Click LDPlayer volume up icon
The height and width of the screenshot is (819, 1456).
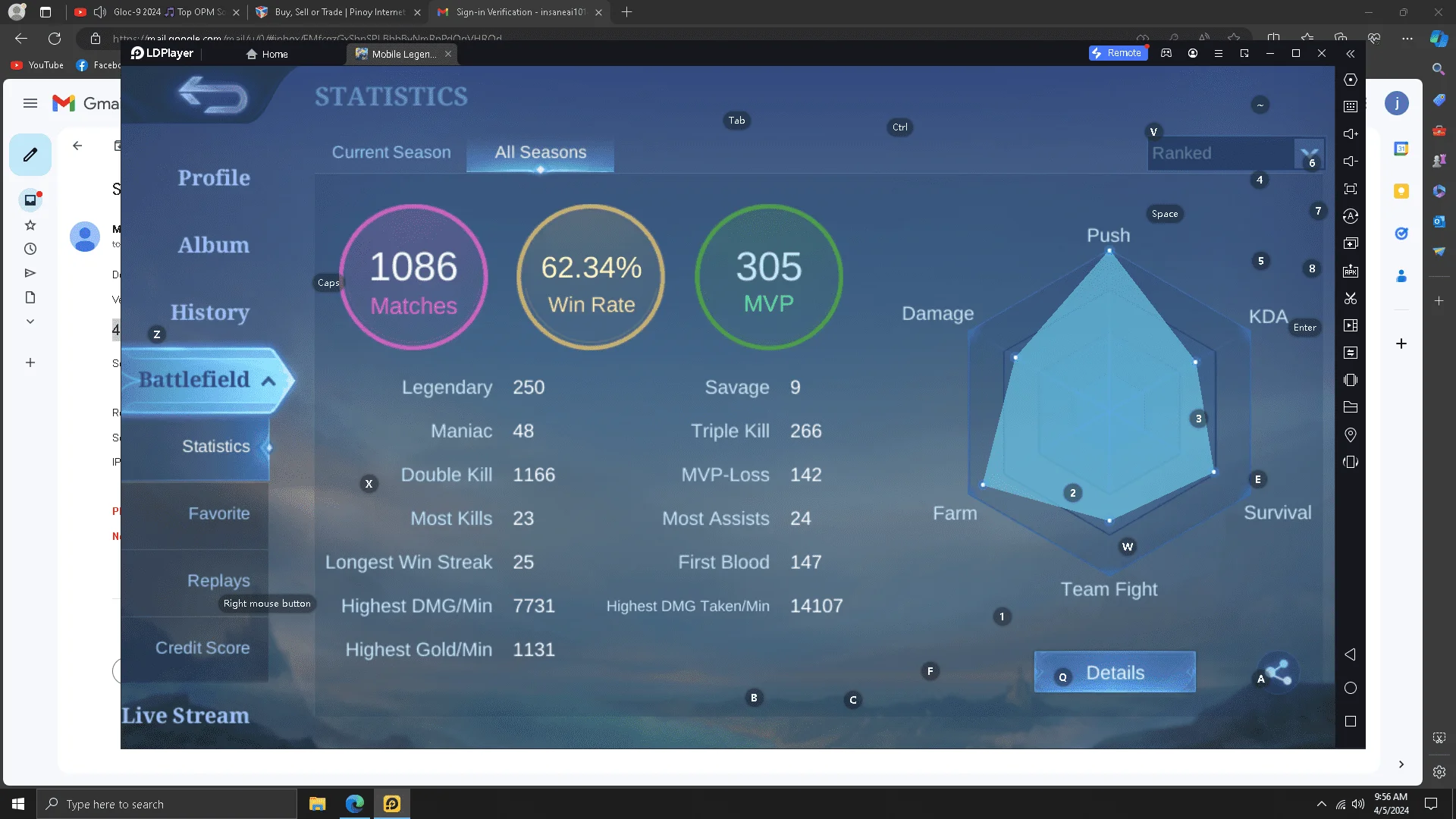[x=1351, y=134]
